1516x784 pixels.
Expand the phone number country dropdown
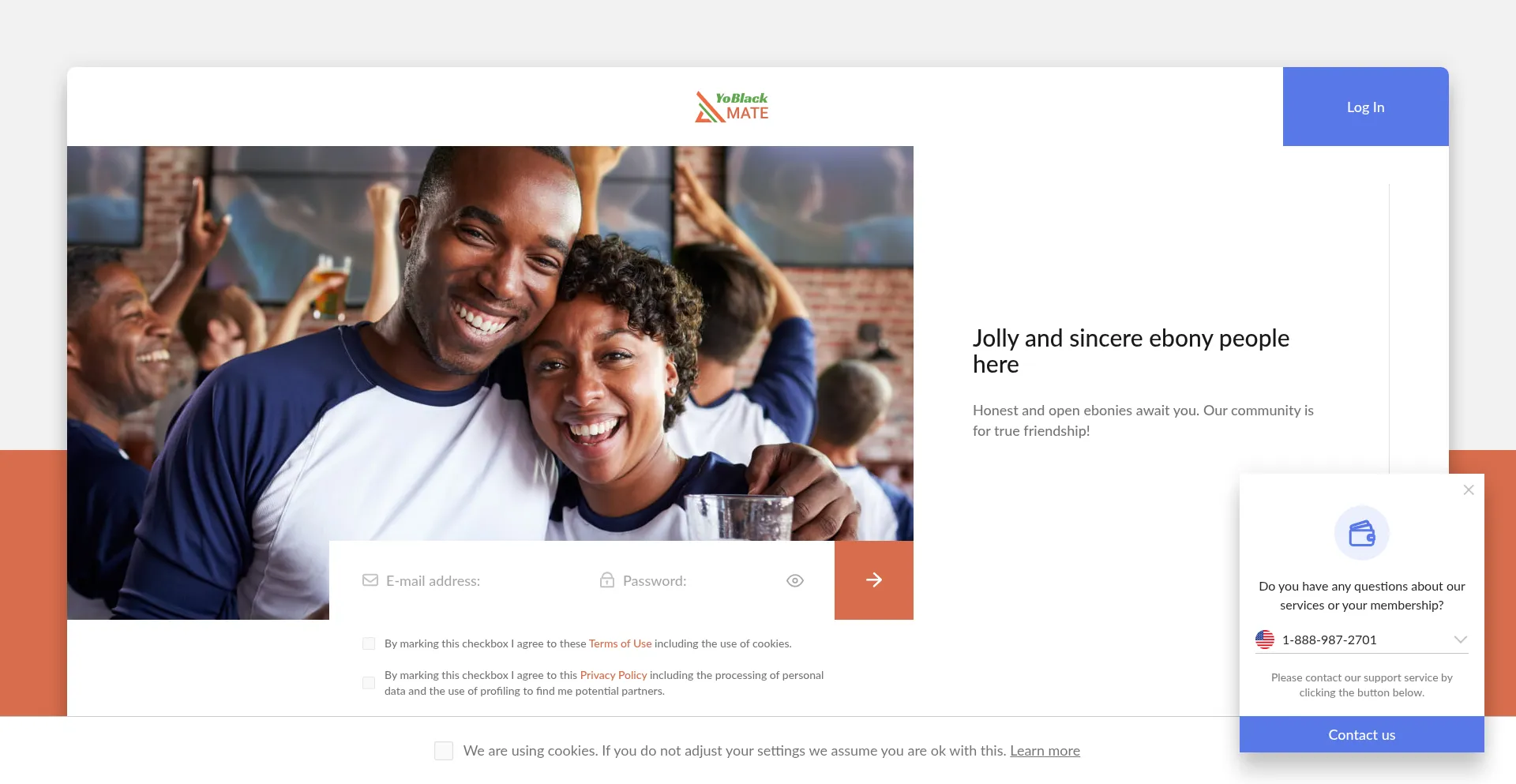(x=1461, y=640)
